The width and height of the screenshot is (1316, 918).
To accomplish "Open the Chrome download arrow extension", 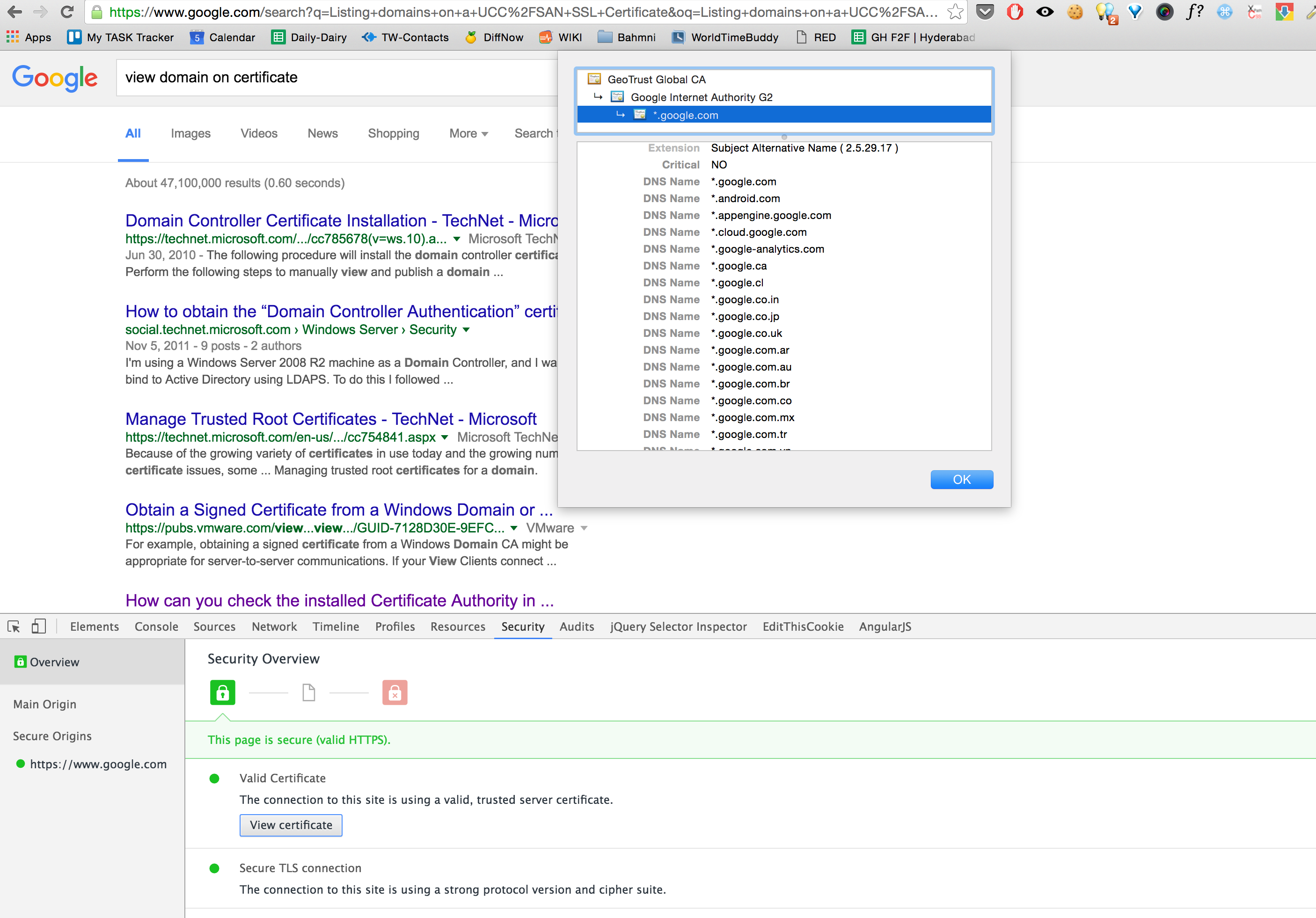I will pos(1284,12).
